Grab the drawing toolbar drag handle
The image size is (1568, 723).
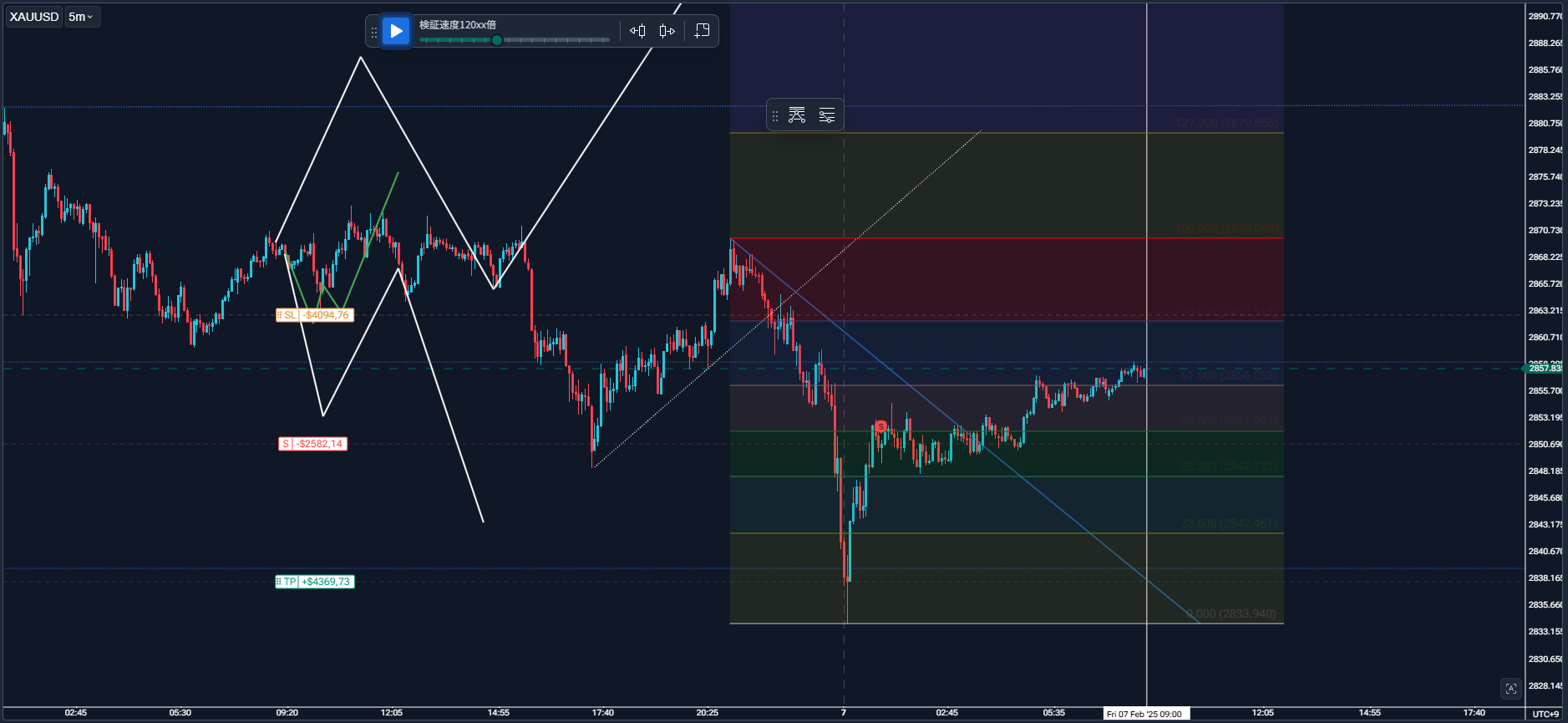[775, 116]
